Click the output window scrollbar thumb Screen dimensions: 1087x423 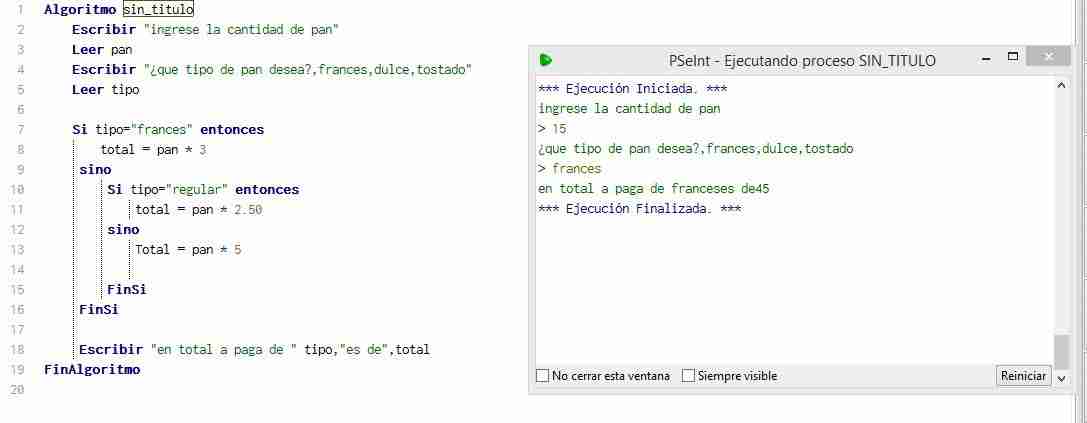point(1061,352)
